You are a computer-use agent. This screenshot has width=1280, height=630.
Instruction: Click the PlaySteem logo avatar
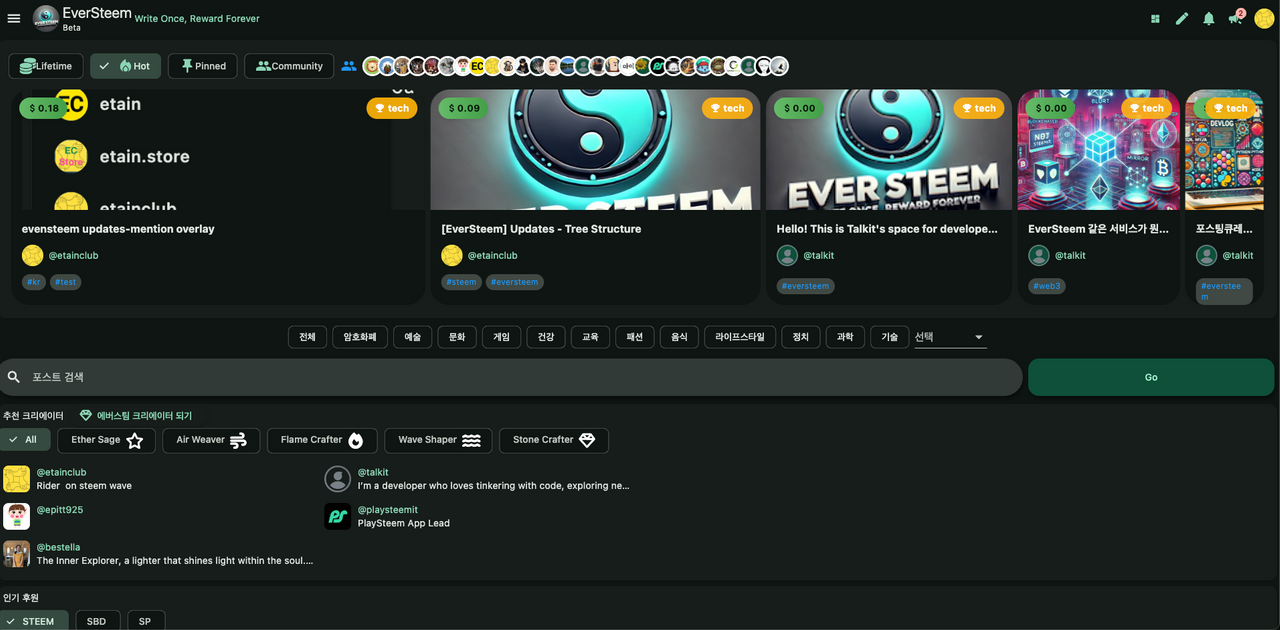tap(338, 517)
